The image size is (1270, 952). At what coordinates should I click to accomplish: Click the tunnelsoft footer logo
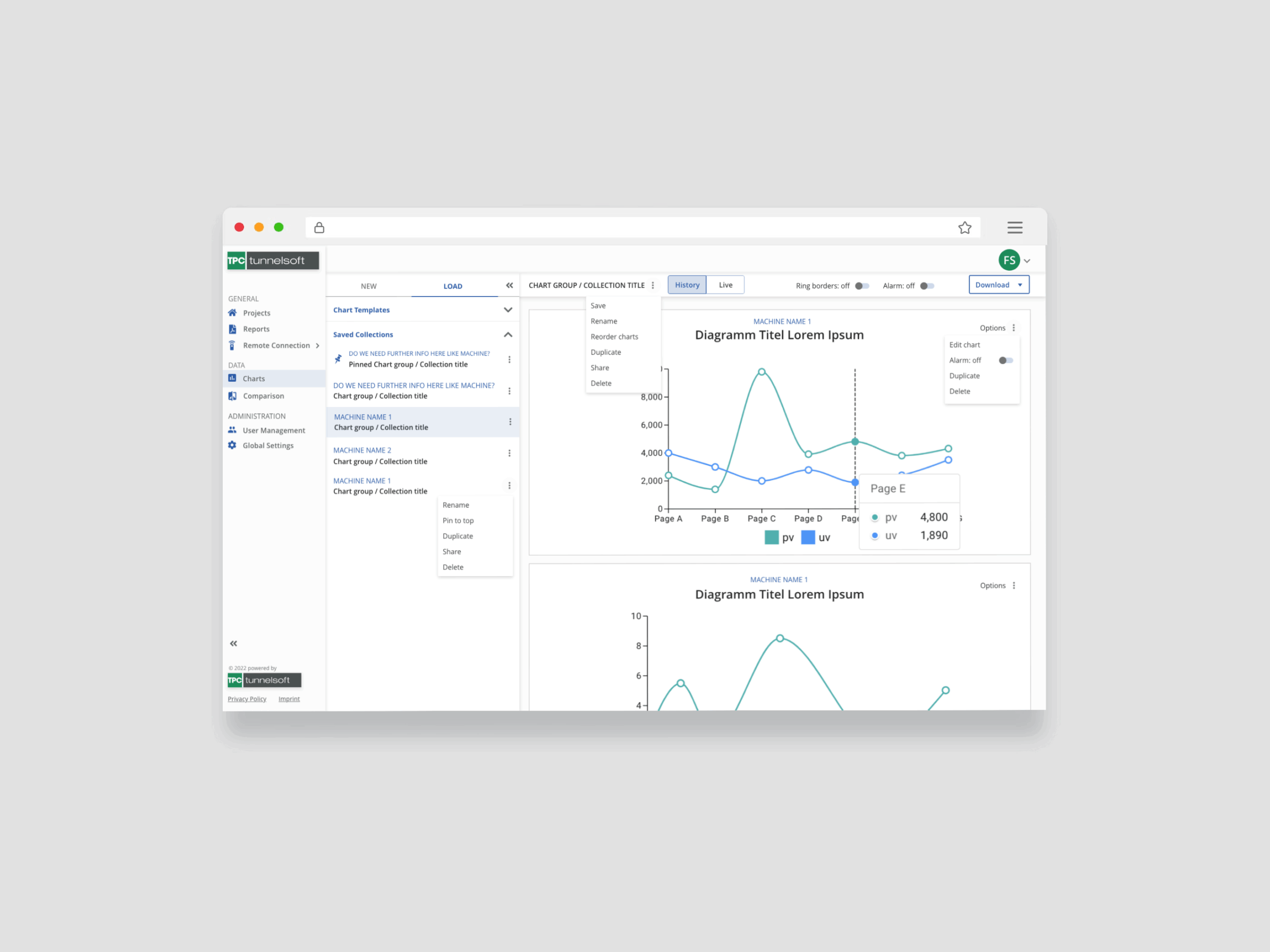click(264, 680)
